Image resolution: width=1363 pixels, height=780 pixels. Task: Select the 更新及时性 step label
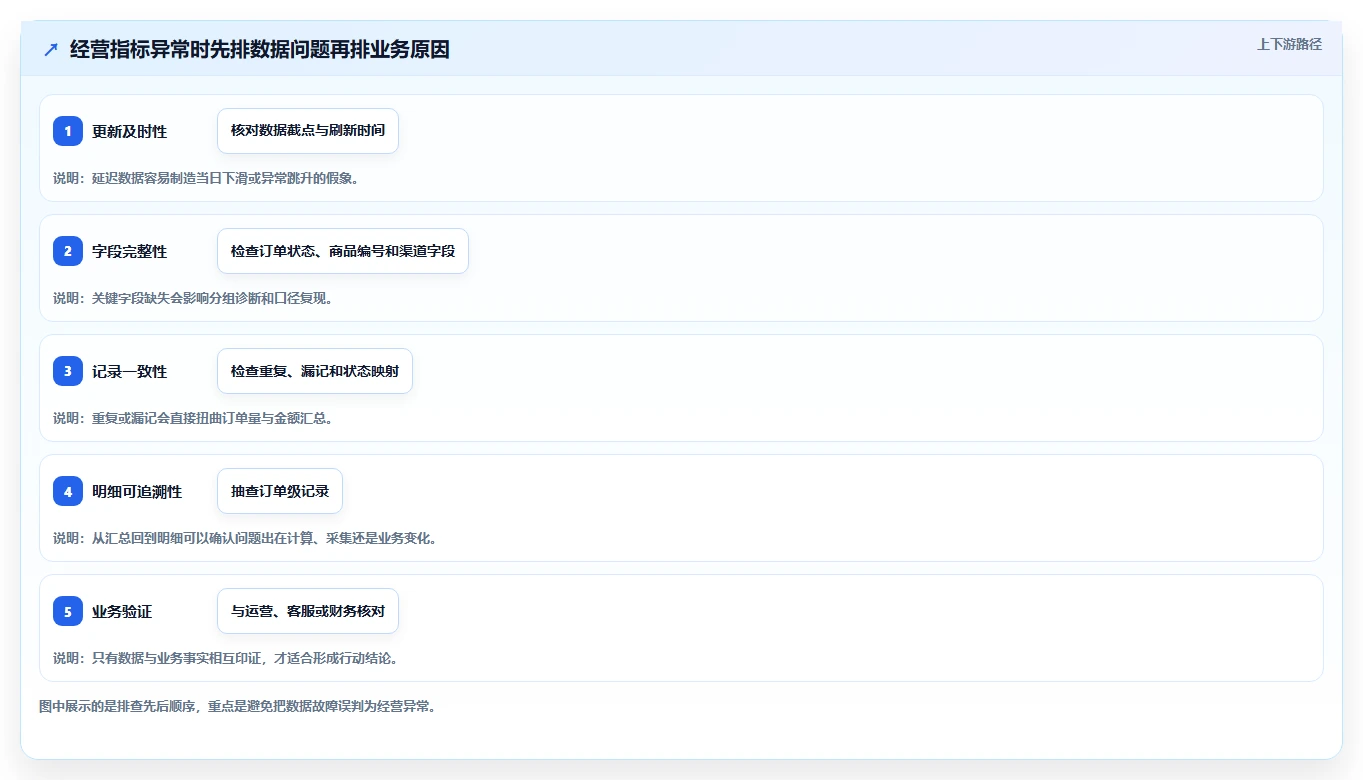[x=130, y=131]
